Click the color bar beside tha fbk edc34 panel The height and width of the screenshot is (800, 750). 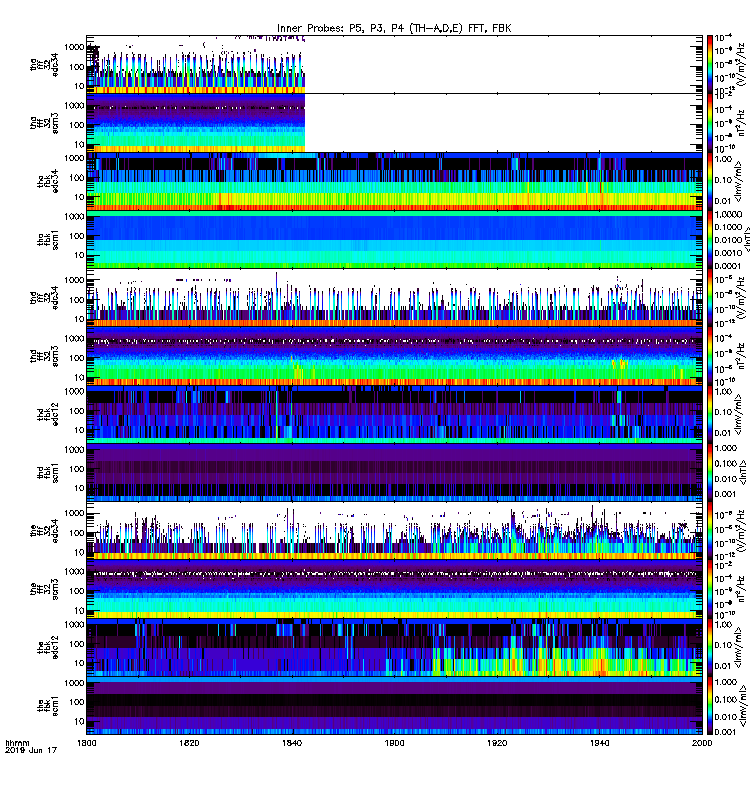point(709,181)
